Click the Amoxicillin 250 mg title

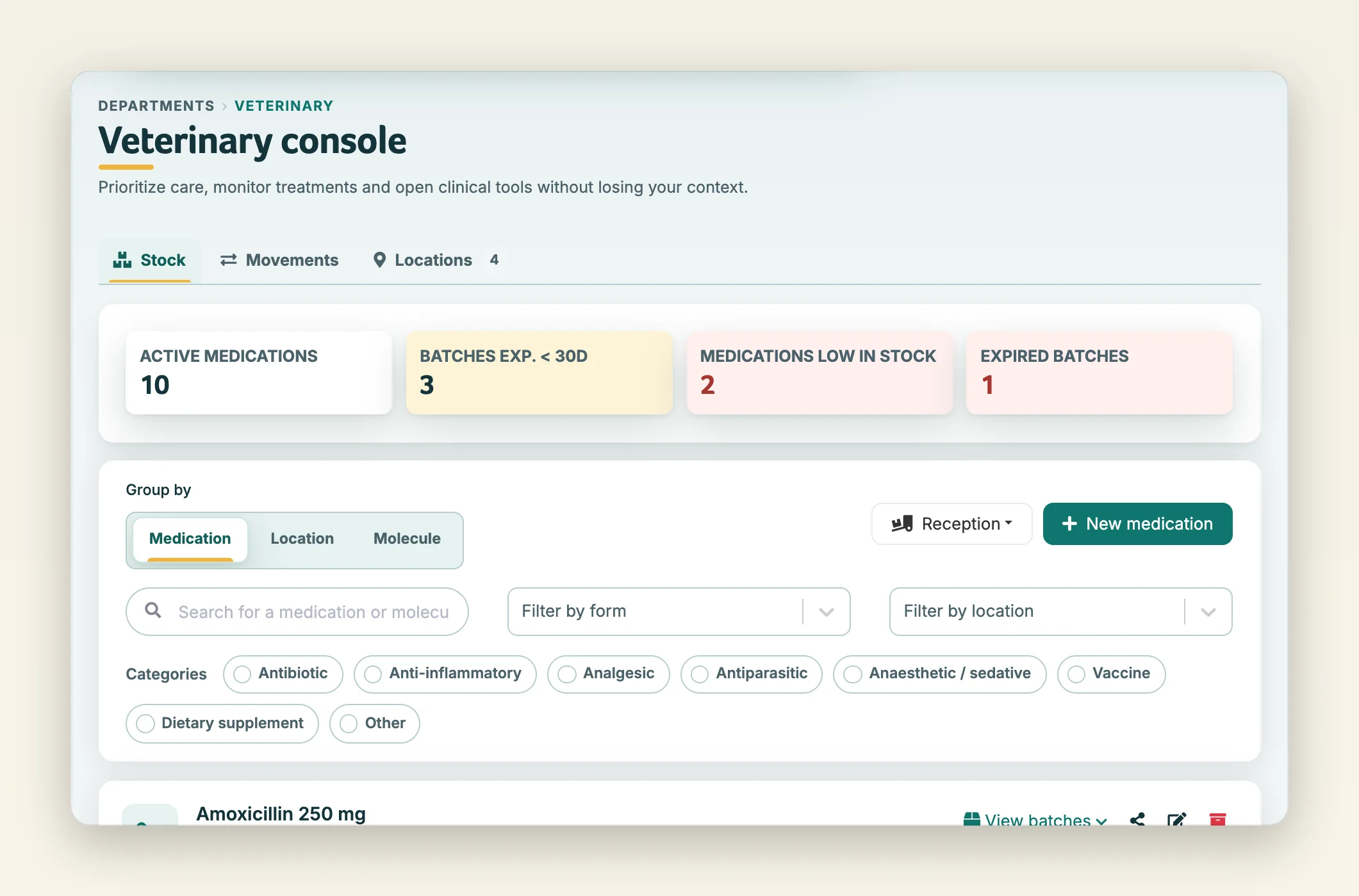coord(281,814)
